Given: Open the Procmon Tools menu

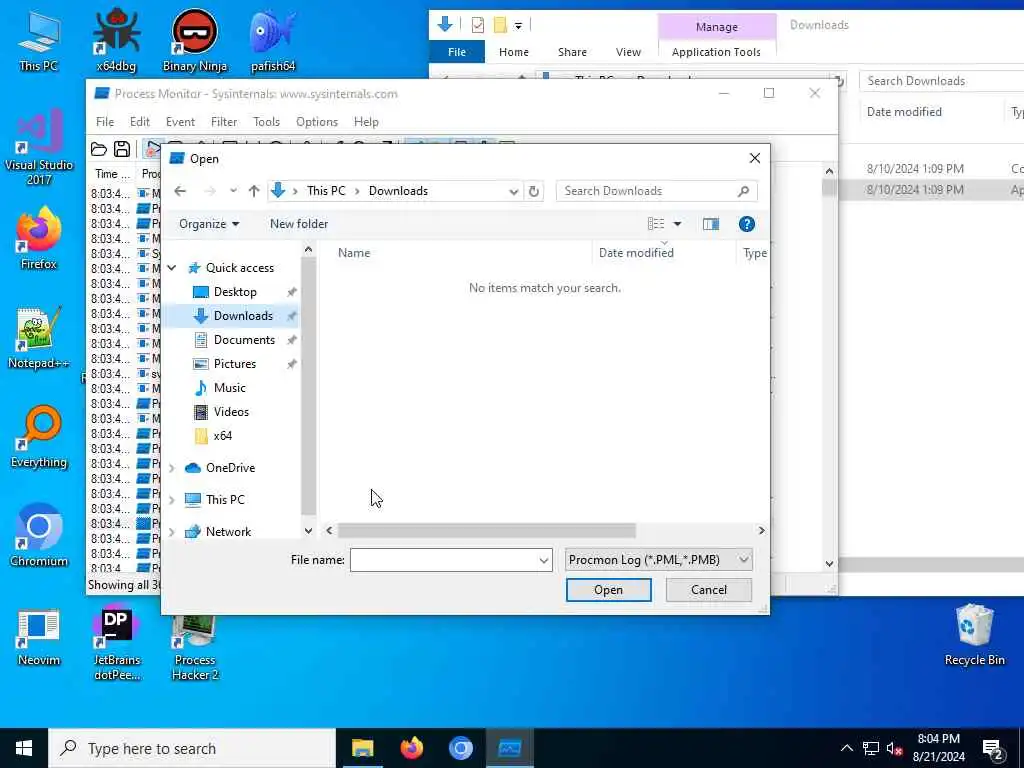Looking at the screenshot, I should coord(266,121).
